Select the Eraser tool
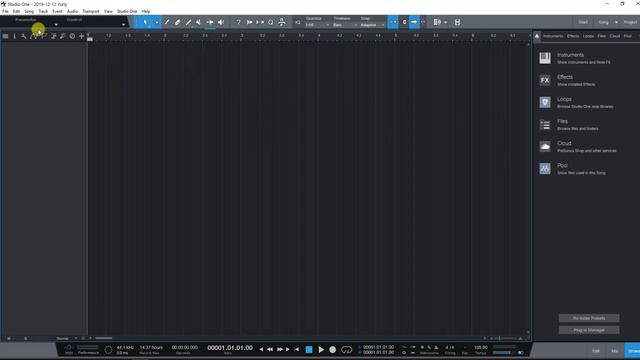640x360 pixels. pos(178,22)
